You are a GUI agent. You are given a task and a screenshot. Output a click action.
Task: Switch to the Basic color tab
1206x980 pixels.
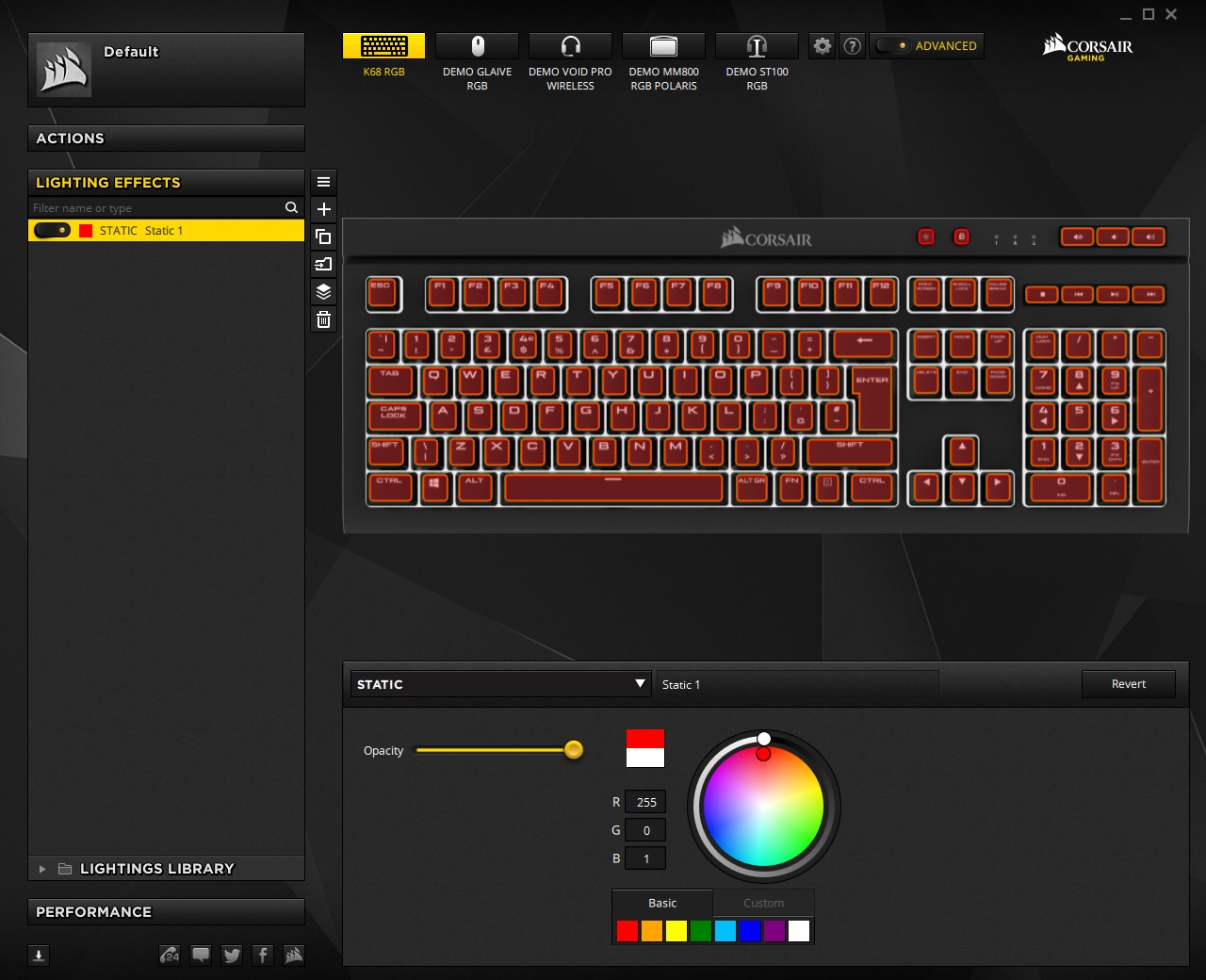pos(662,903)
